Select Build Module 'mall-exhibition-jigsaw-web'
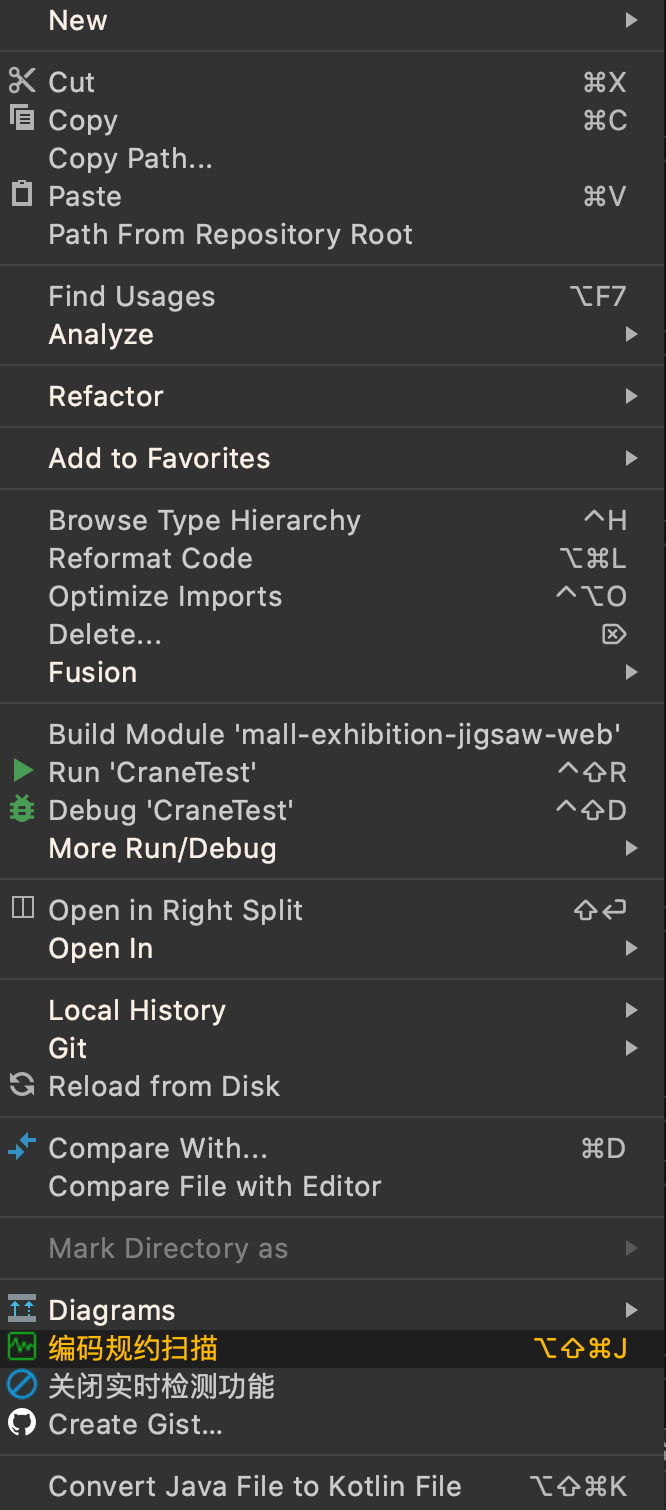Viewport: 666px width, 1510px height. coord(333,734)
